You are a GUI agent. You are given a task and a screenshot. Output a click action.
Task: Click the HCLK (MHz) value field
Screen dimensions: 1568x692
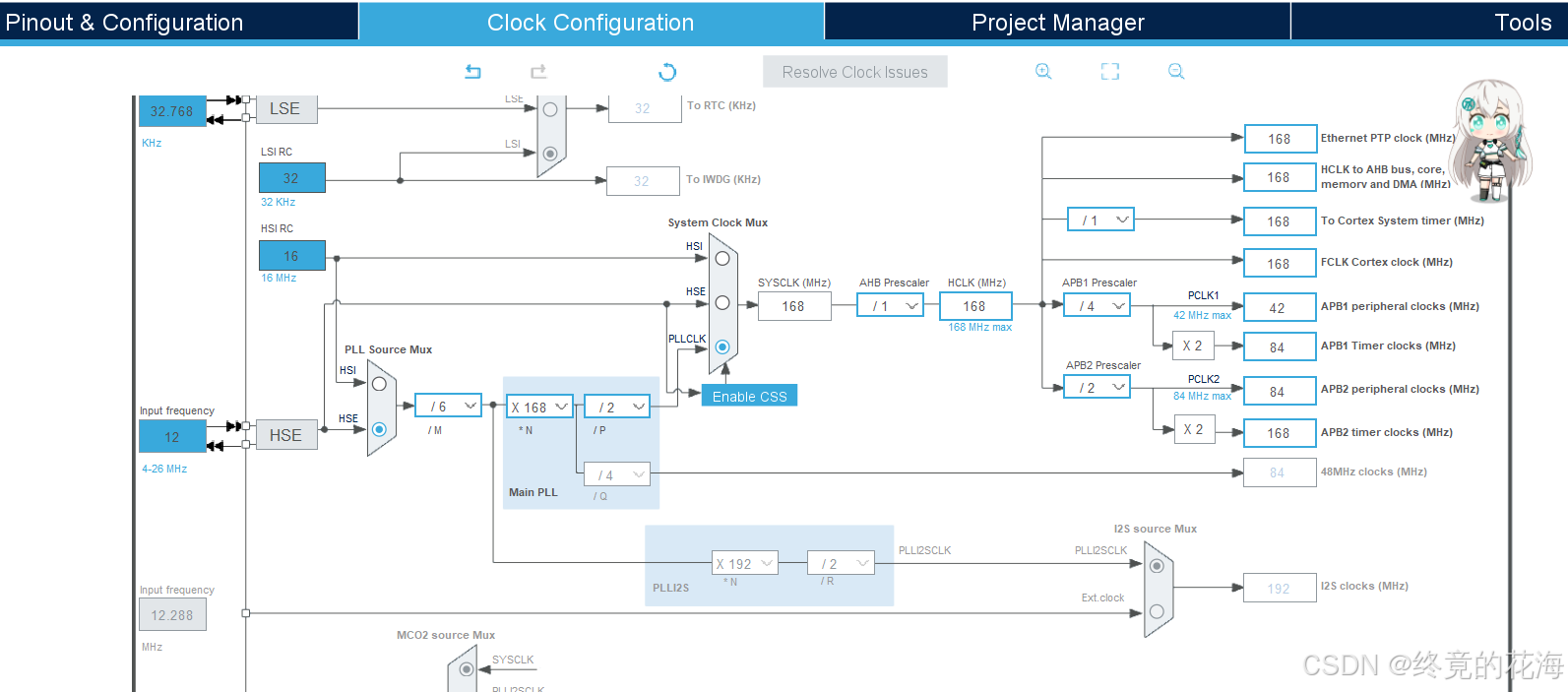[x=974, y=306]
